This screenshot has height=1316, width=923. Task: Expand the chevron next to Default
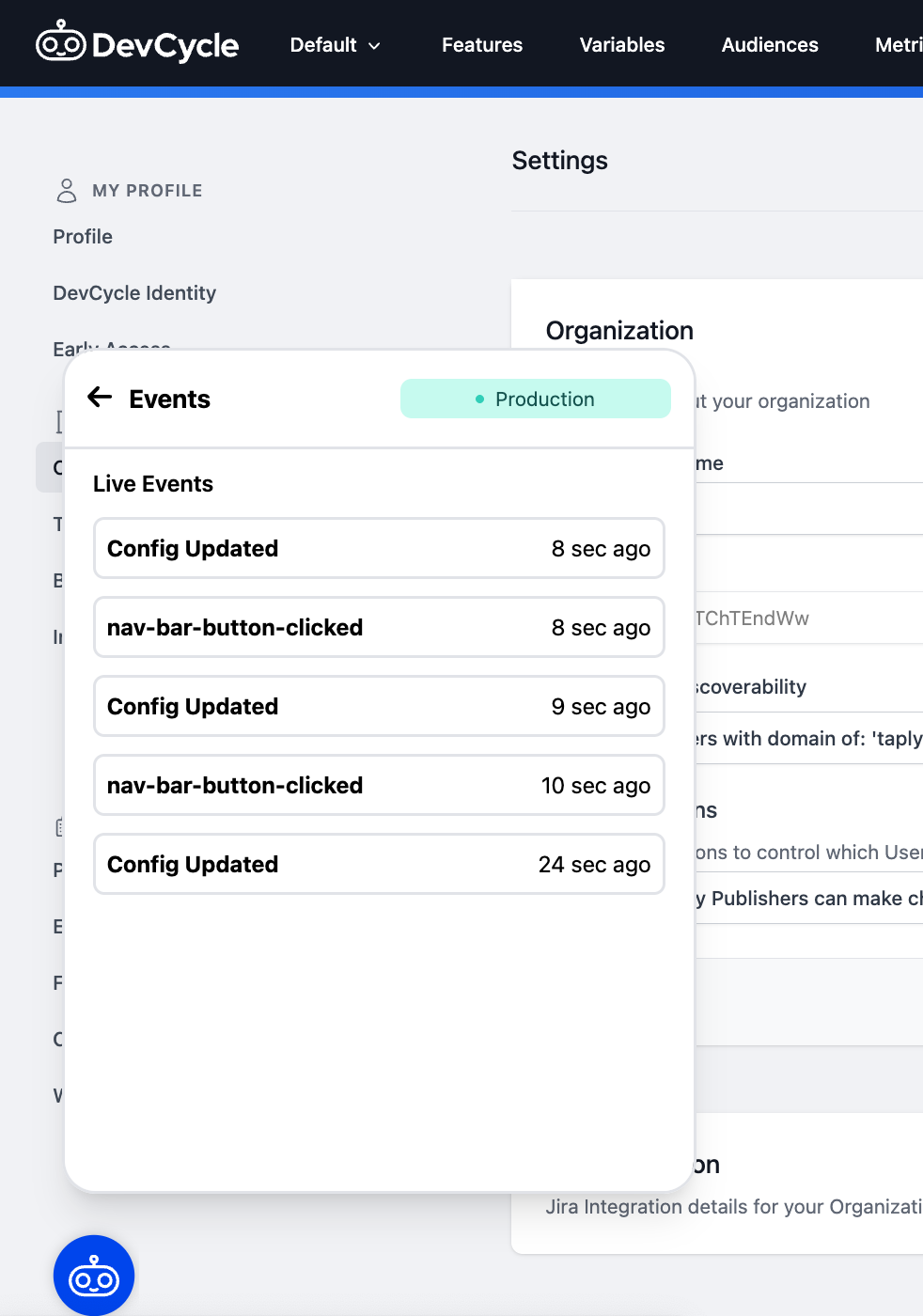point(374,45)
